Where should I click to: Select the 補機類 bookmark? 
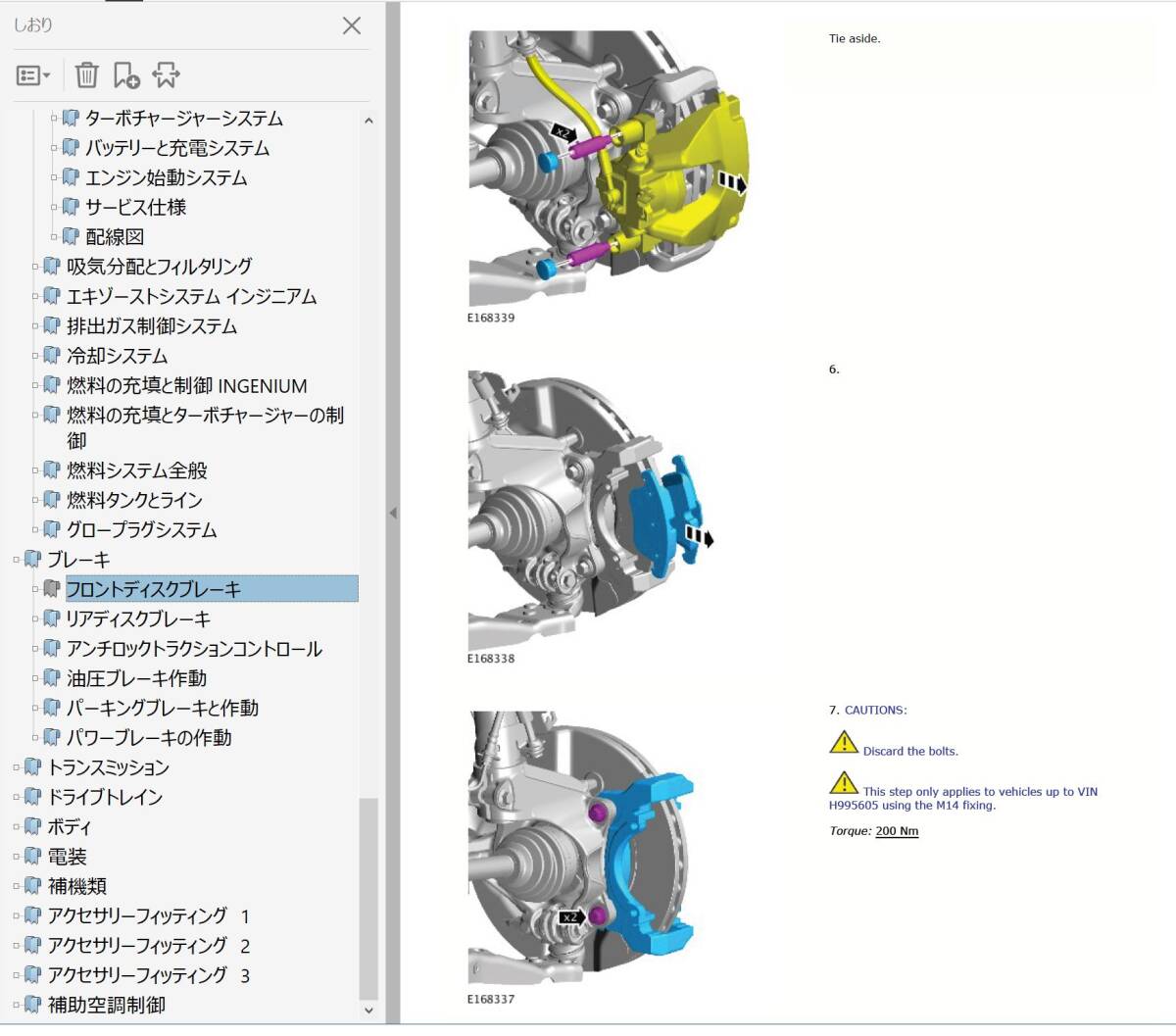tap(76, 886)
